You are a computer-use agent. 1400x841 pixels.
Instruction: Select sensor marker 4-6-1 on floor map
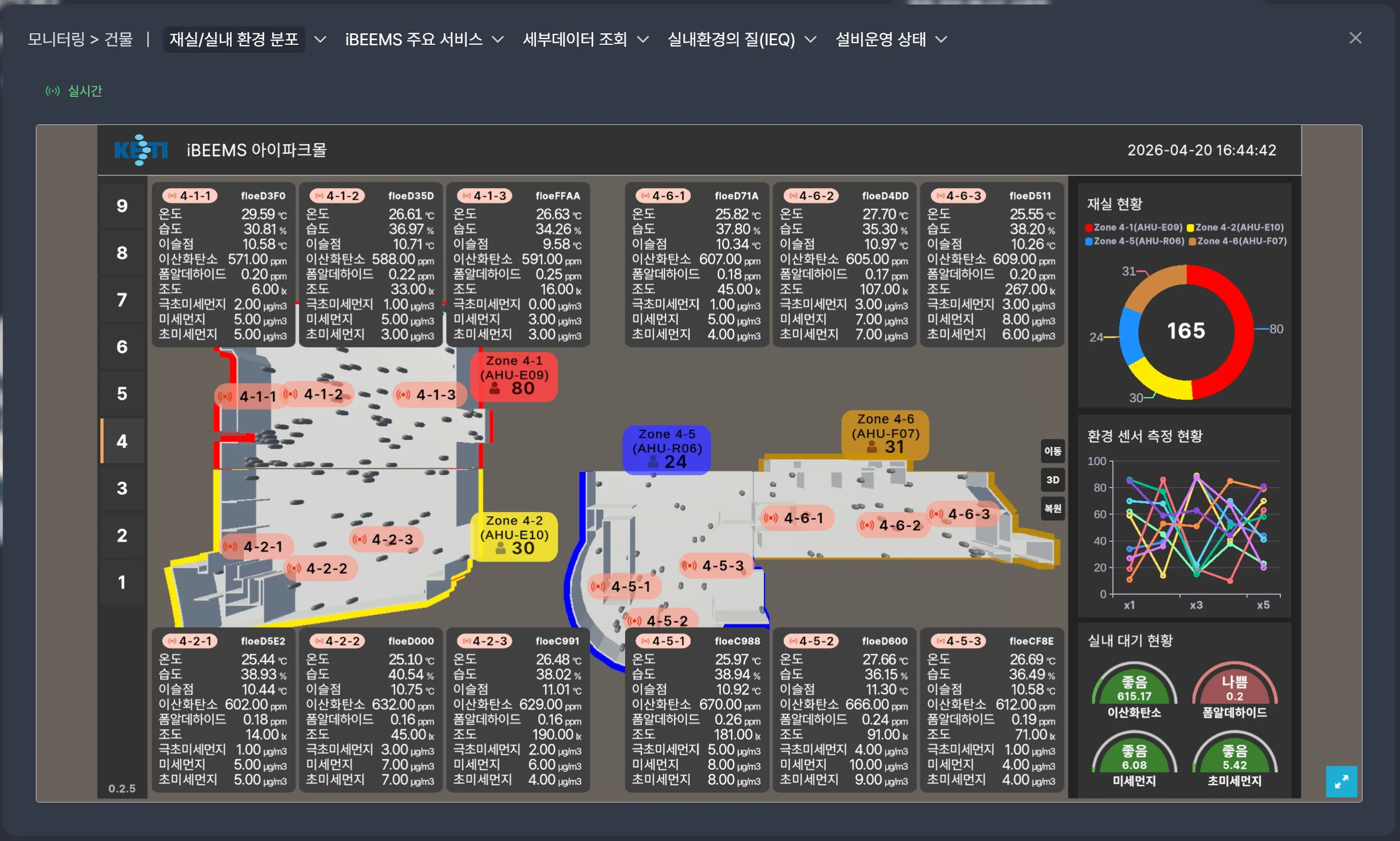coord(797,517)
